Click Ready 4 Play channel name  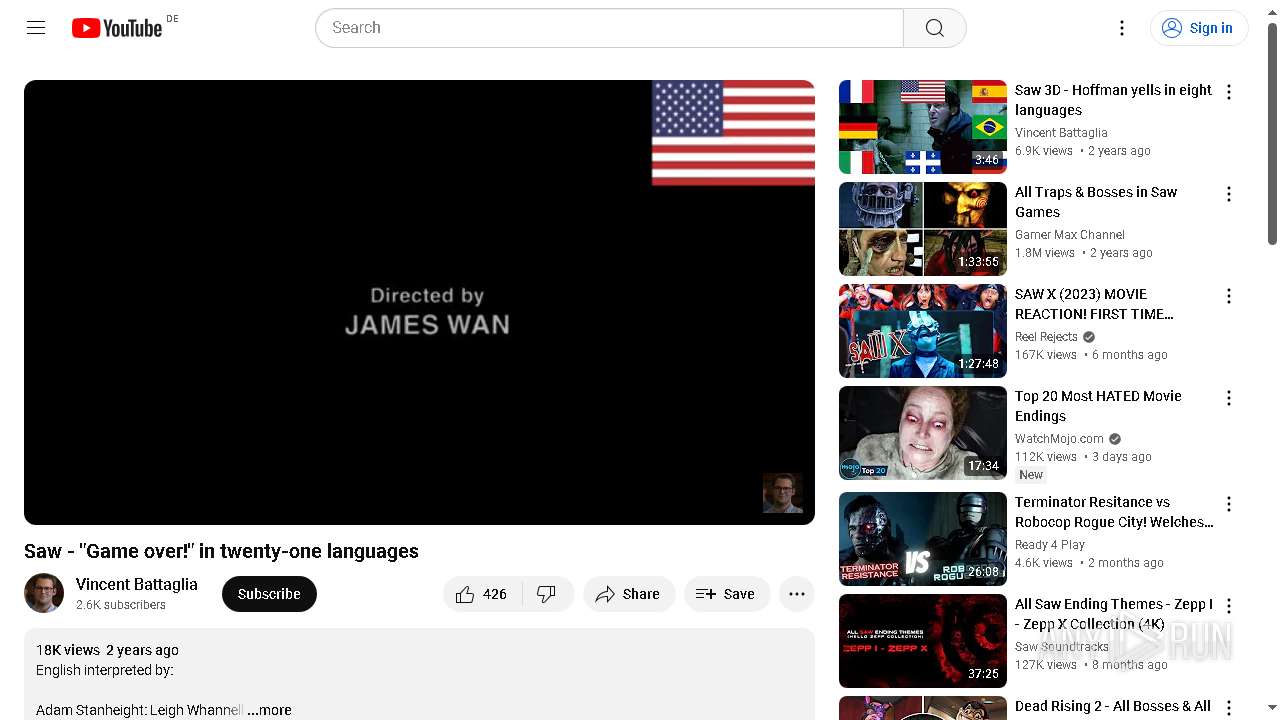click(x=1050, y=545)
